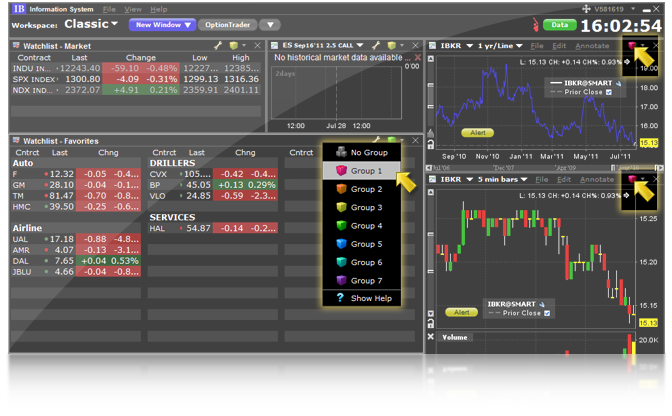Click crosshair icon after CH% in 1 yr chart
This screenshot has width=672, height=416.
[x=627, y=62]
